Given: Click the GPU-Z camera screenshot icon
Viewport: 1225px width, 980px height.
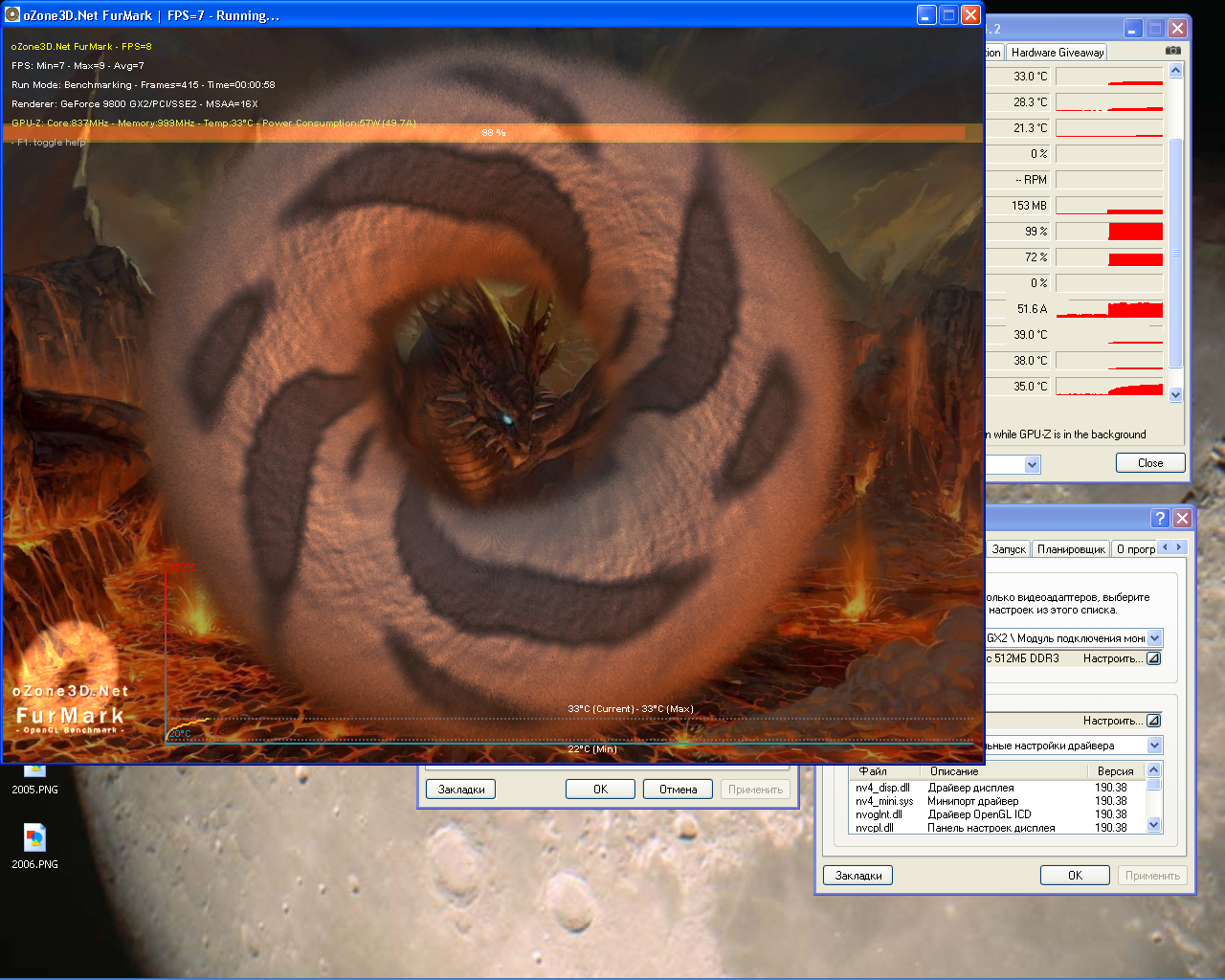Looking at the screenshot, I should point(1172,51).
